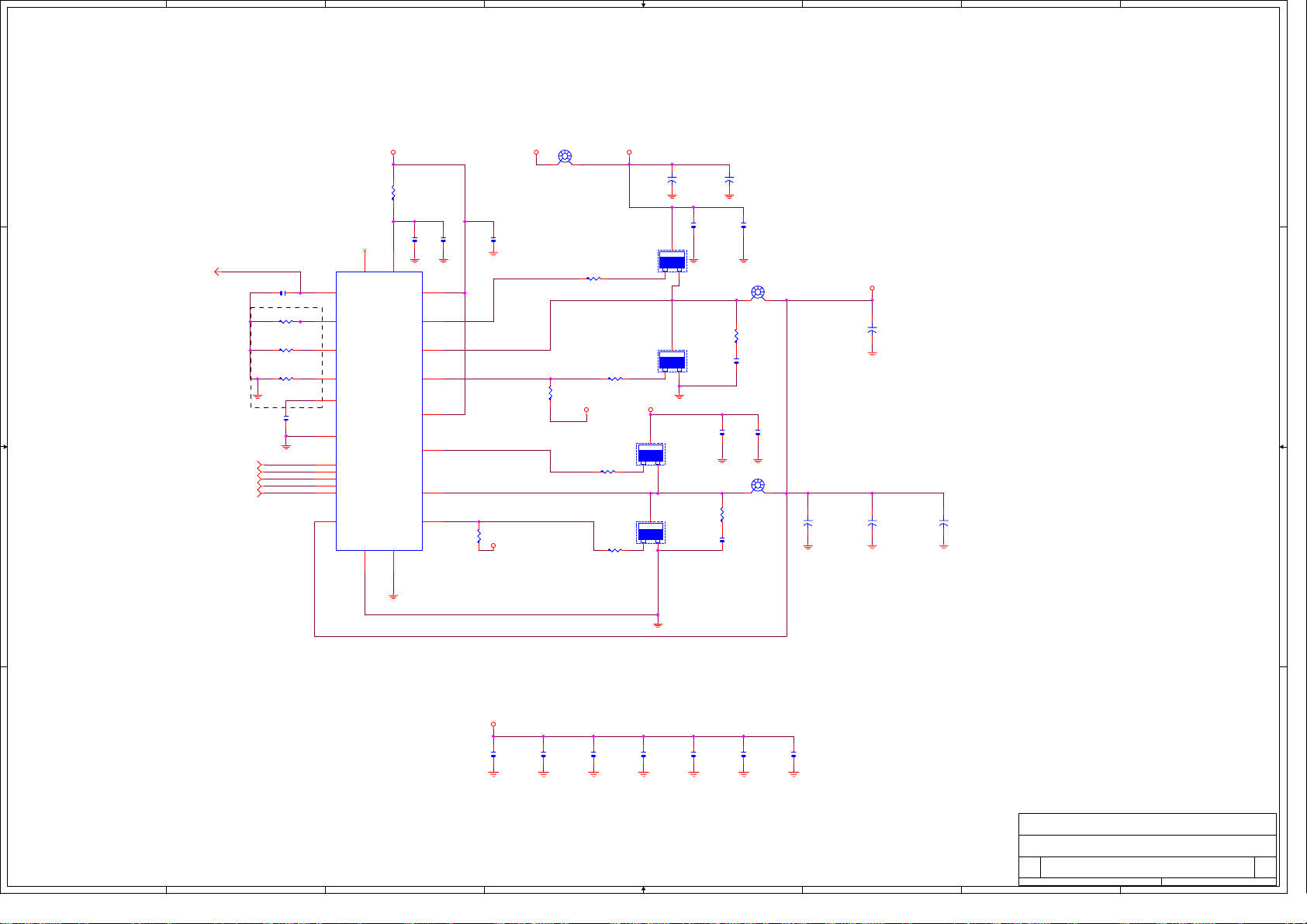The width and height of the screenshot is (1307, 924).
Task: Select vertical resistor above the IC's top pin
Action: point(393,192)
